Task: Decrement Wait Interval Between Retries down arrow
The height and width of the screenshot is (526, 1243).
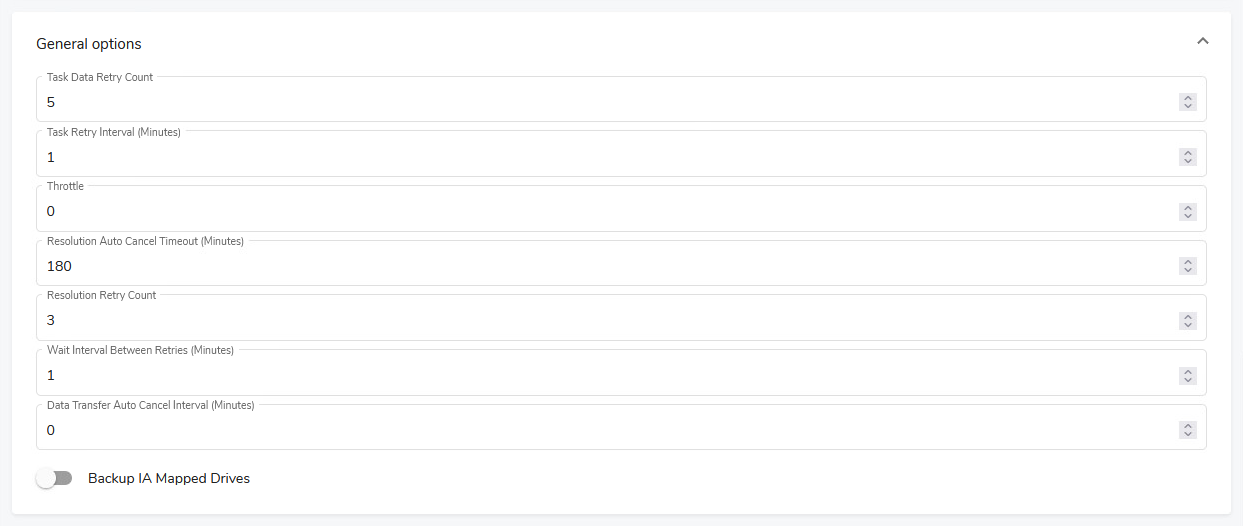Action: click(1188, 379)
